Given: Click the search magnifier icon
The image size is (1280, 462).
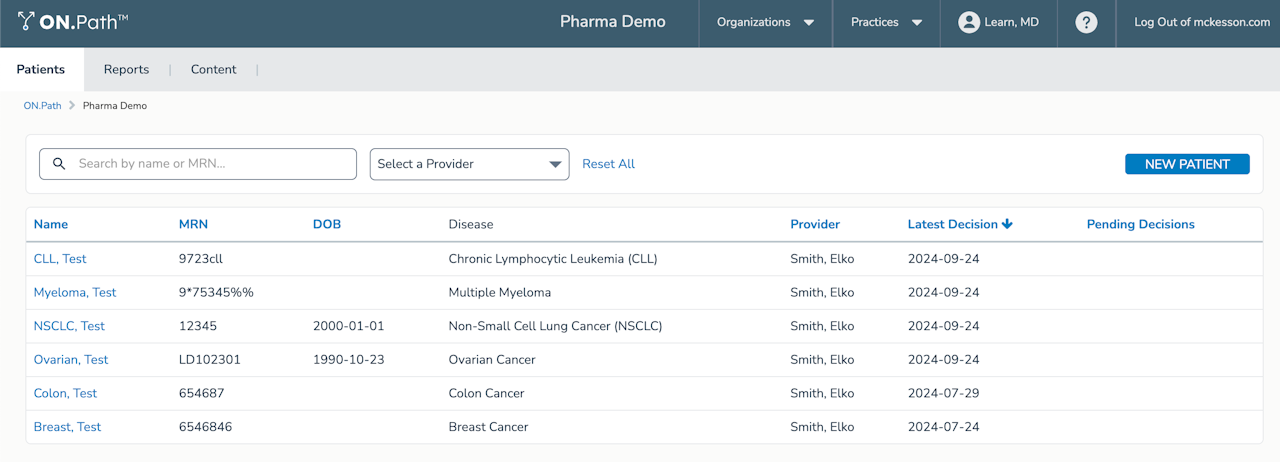Looking at the screenshot, I should [x=59, y=164].
